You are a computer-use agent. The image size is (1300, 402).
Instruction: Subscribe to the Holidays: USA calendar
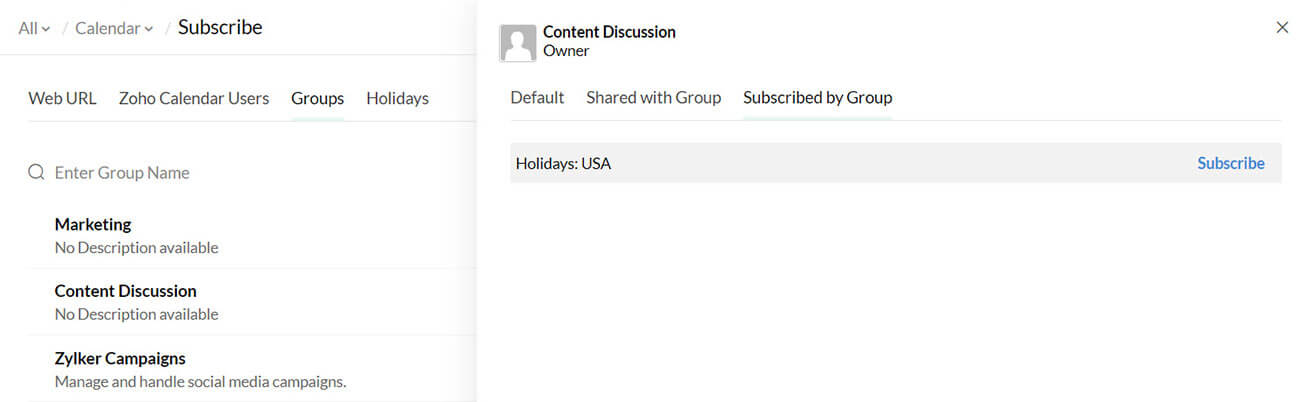click(x=1230, y=163)
